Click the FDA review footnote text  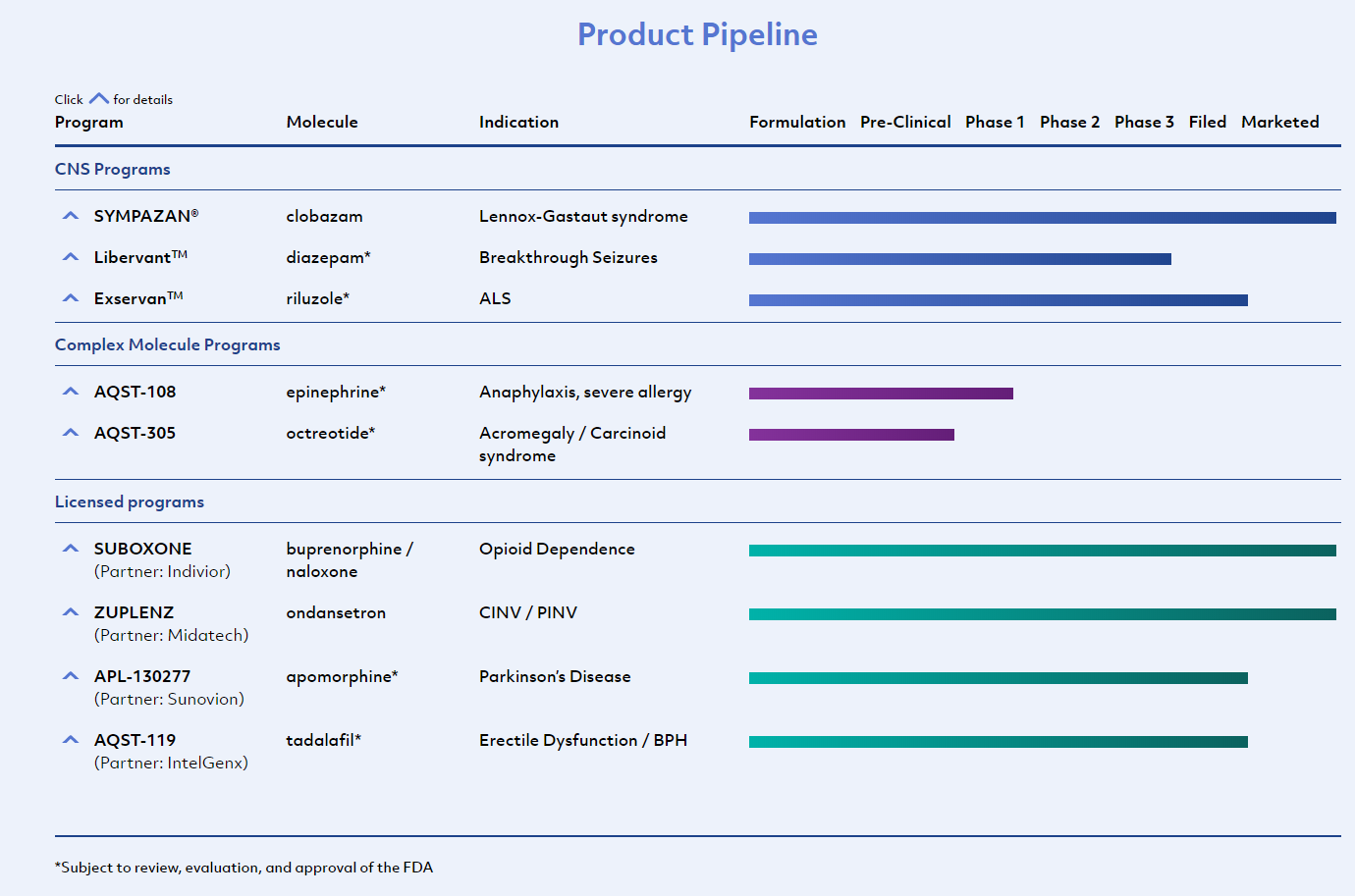click(244, 868)
